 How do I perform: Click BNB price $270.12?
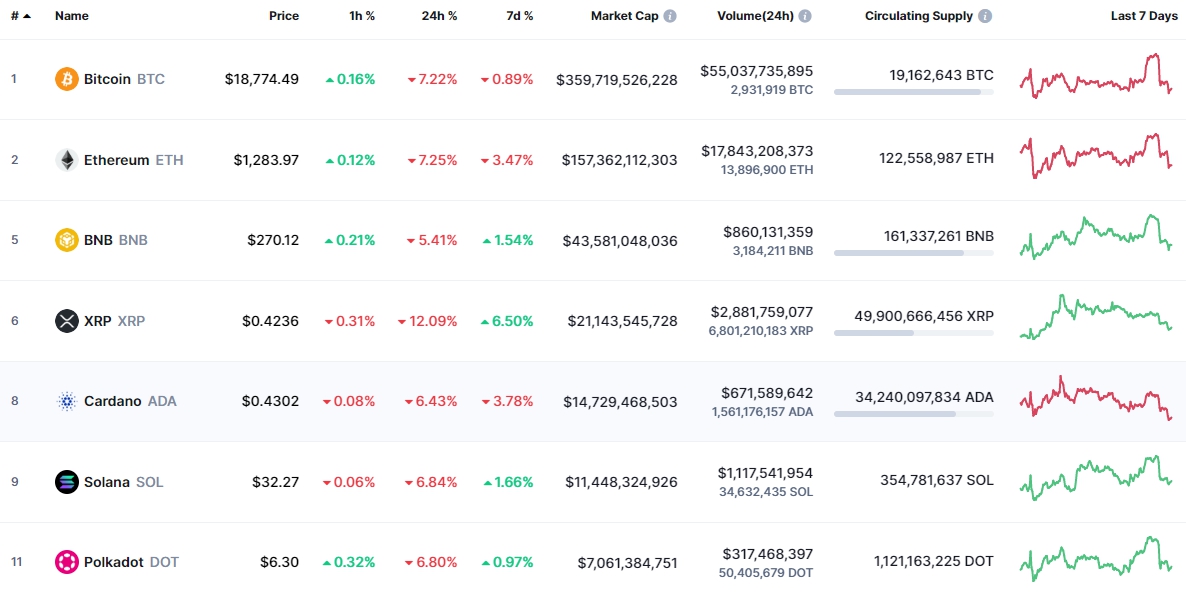pos(273,241)
